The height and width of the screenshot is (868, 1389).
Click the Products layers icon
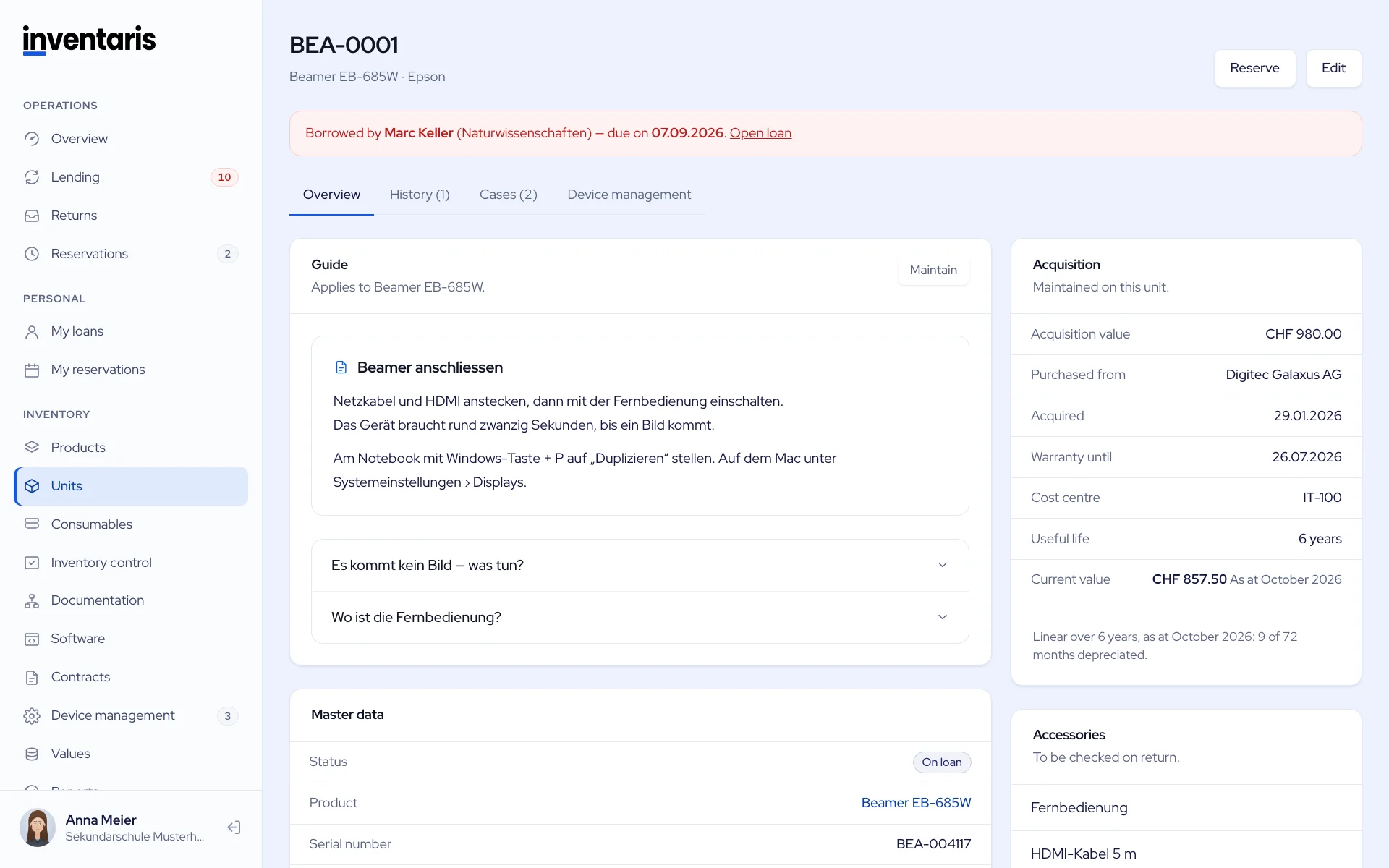[x=32, y=448]
